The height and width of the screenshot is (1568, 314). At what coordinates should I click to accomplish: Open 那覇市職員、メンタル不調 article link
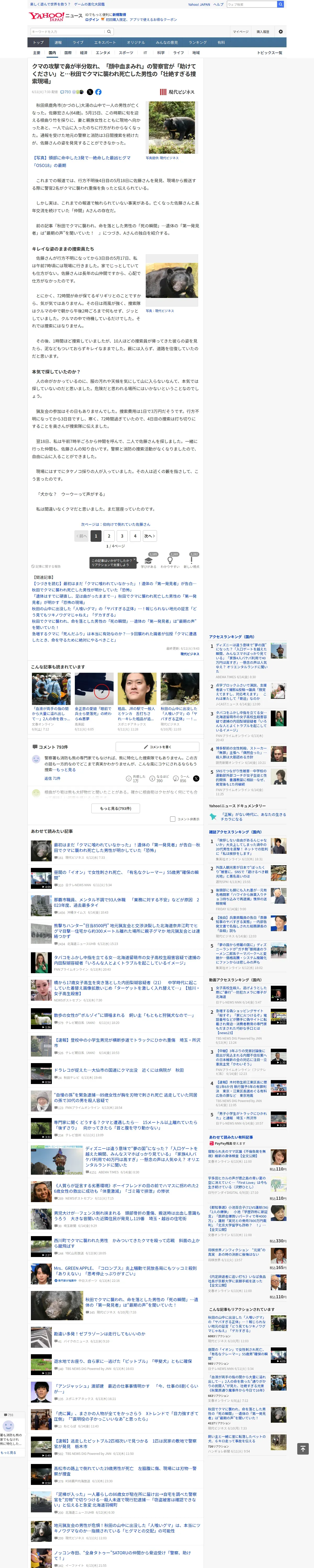[x=126, y=902]
